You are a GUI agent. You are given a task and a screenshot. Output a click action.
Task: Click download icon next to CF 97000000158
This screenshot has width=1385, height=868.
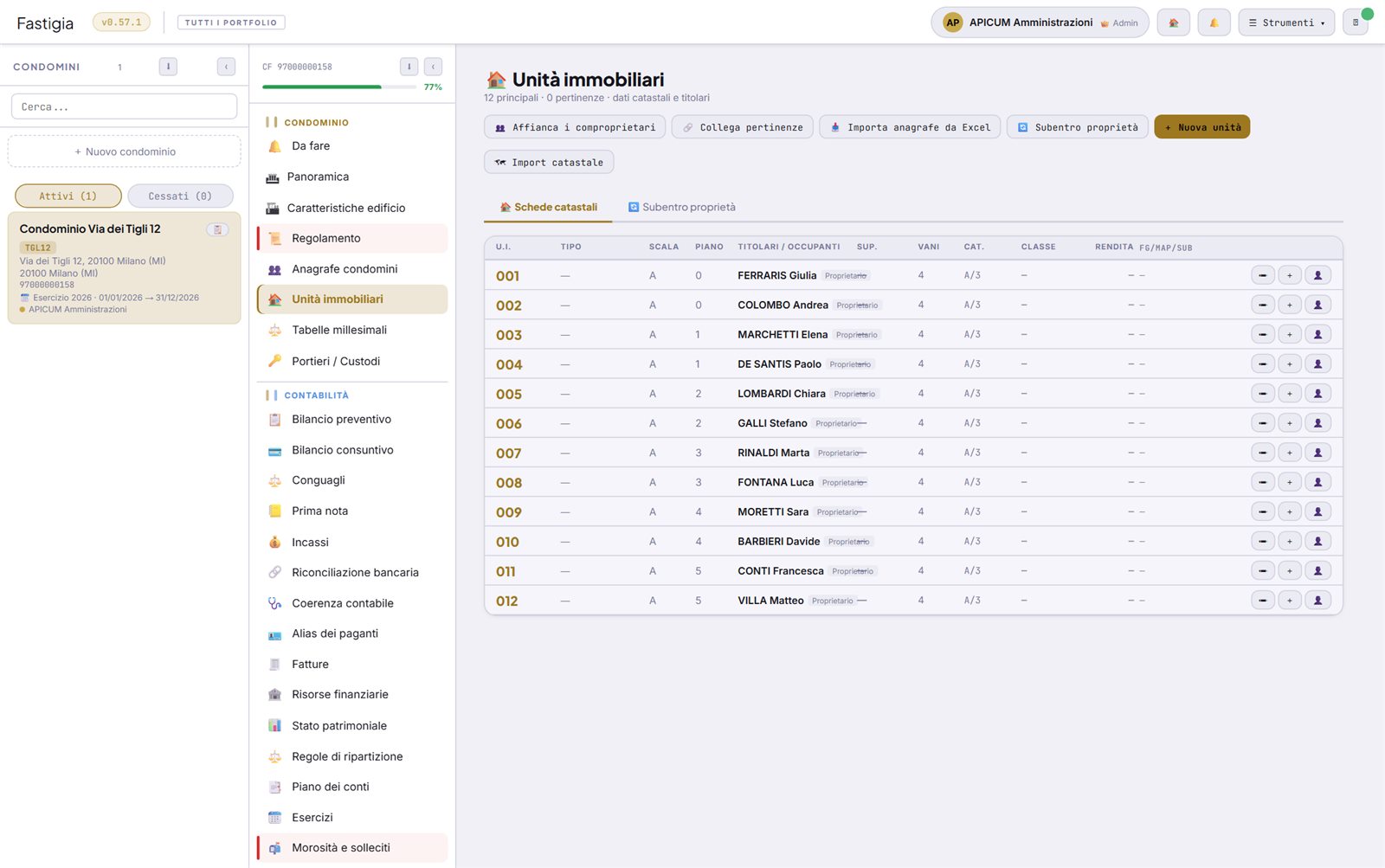click(409, 67)
